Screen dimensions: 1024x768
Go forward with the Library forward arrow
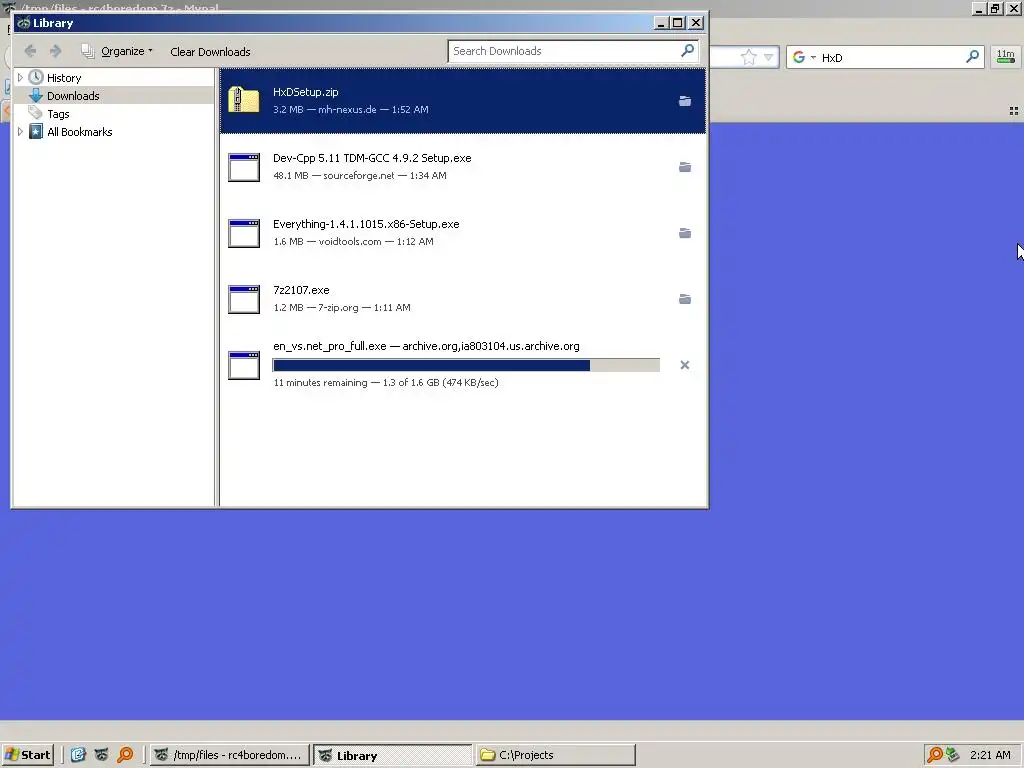[56, 51]
